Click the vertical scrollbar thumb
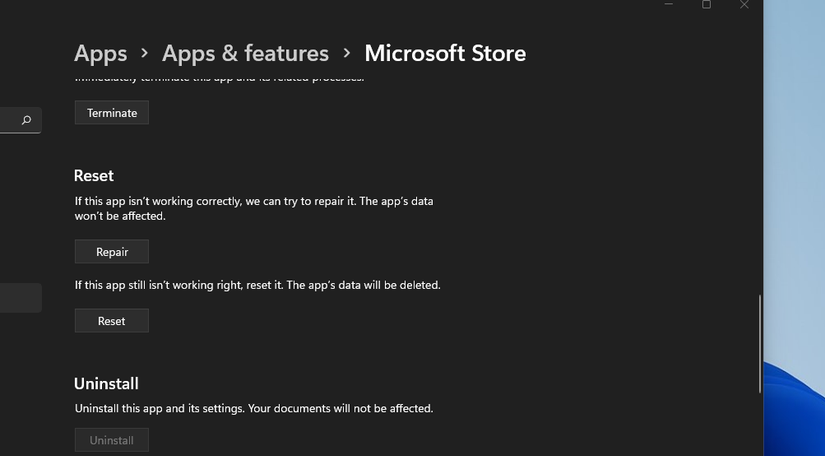The image size is (825, 456). pos(760,345)
